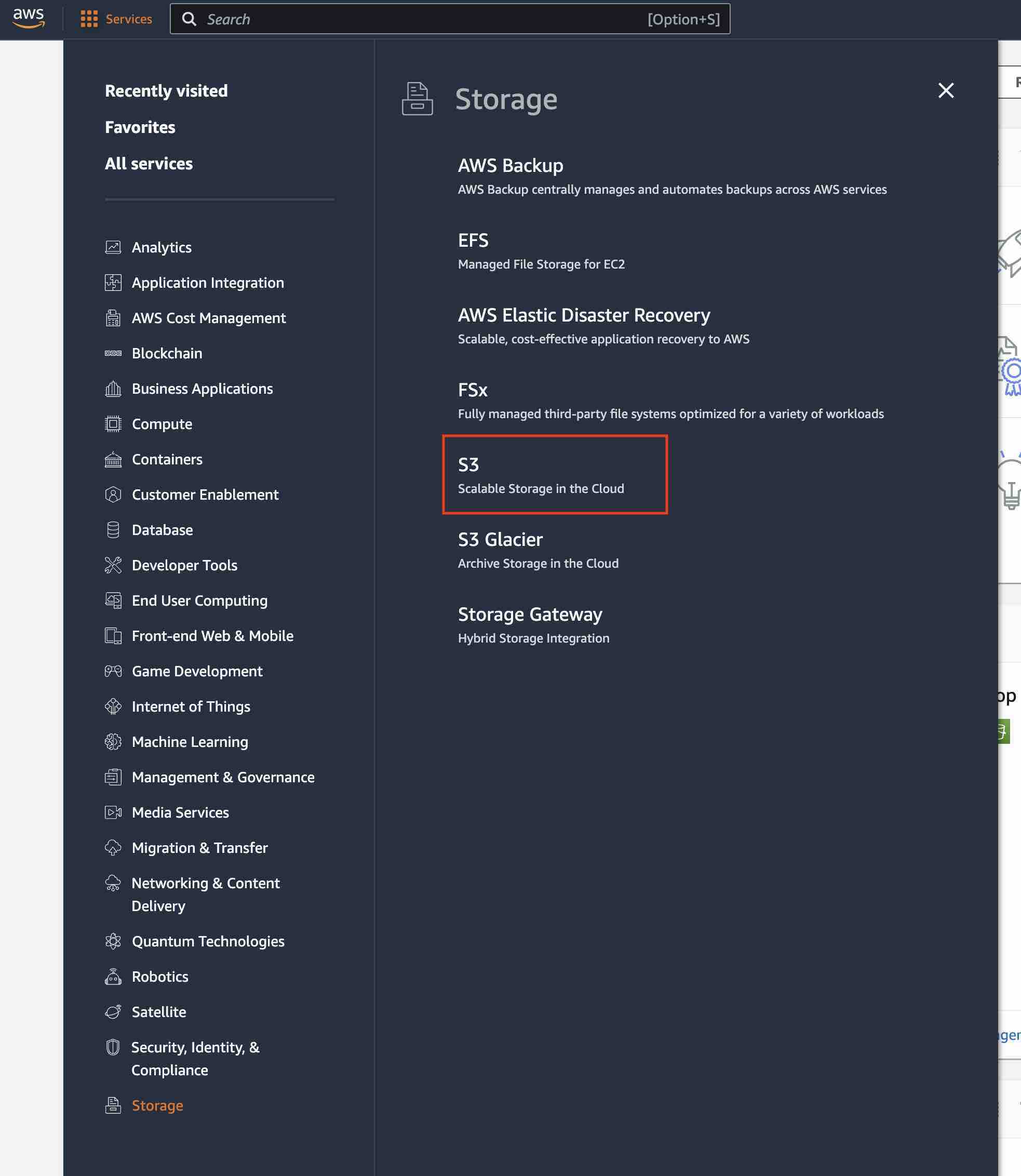
Task: Open Recently visited section
Action: 166,90
